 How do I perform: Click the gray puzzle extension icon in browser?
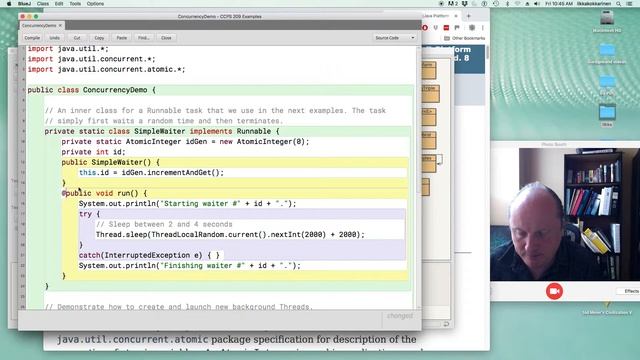[472, 27]
